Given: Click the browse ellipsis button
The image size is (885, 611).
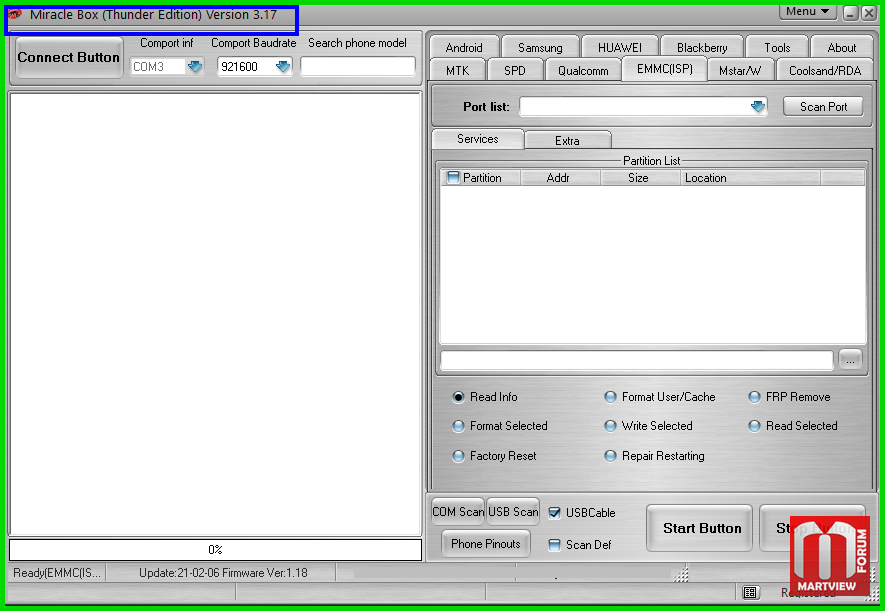Looking at the screenshot, I should [x=850, y=360].
